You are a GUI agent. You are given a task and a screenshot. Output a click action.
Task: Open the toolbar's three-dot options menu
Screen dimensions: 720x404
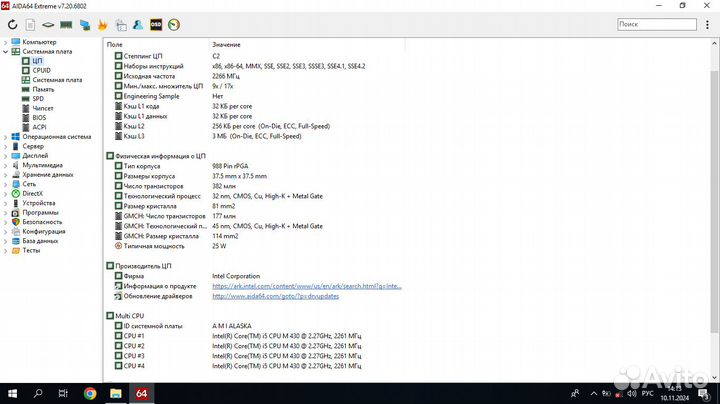(x=707, y=25)
